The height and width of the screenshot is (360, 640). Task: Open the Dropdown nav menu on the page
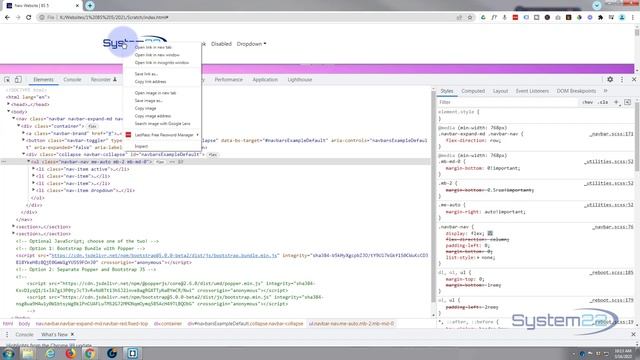point(251,44)
